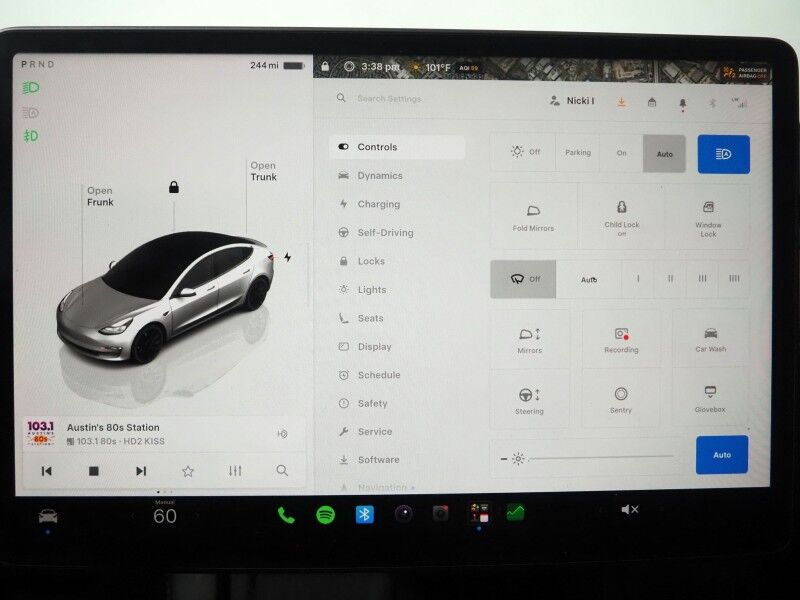This screenshot has height=600, width=800.
Task: Tap the Sentry circle icon in status bar
Action: (349, 66)
